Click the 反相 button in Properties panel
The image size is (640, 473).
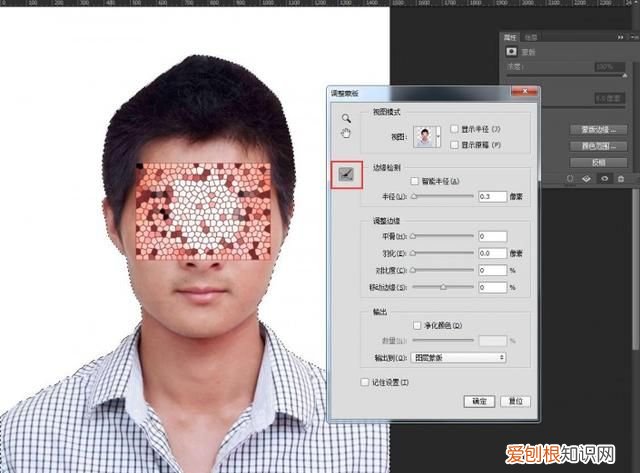pos(598,162)
